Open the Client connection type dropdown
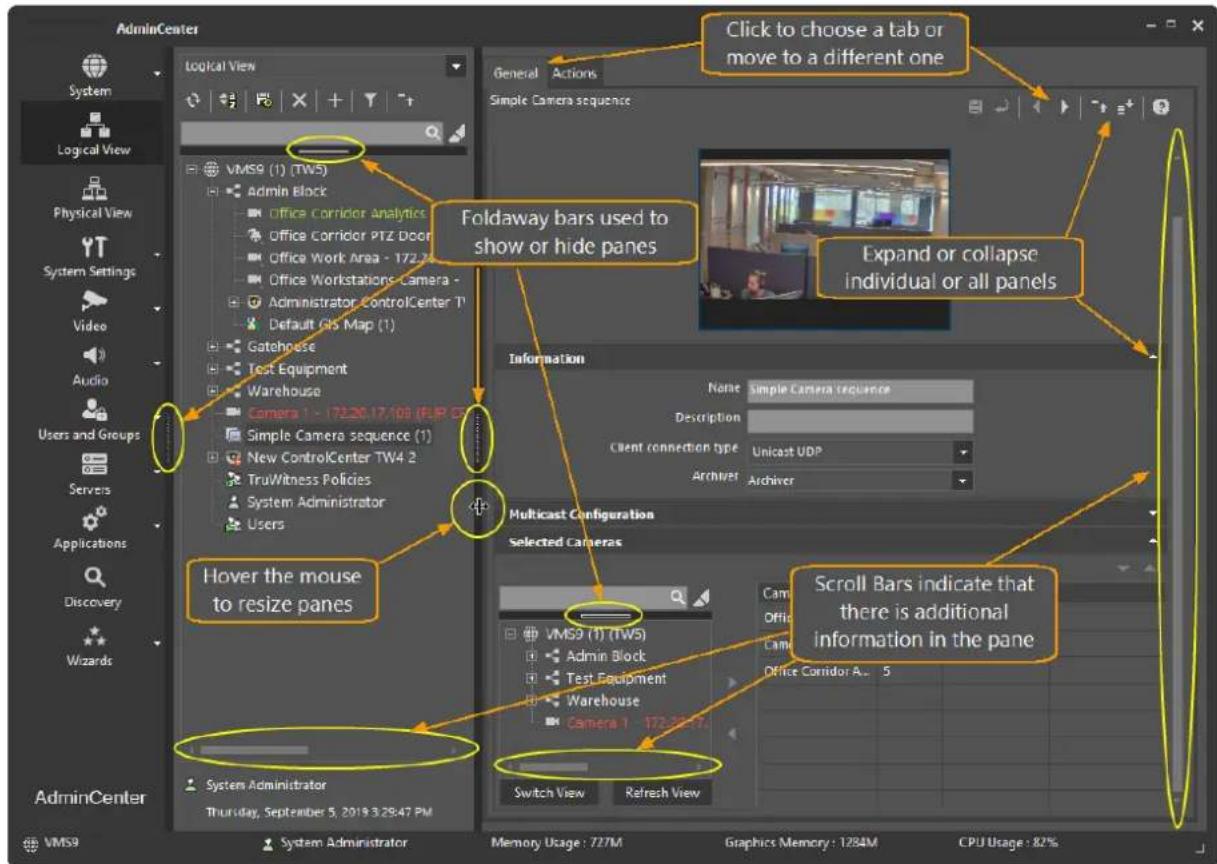The width and height of the screenshot is (1217, 864). click(965, 451)
